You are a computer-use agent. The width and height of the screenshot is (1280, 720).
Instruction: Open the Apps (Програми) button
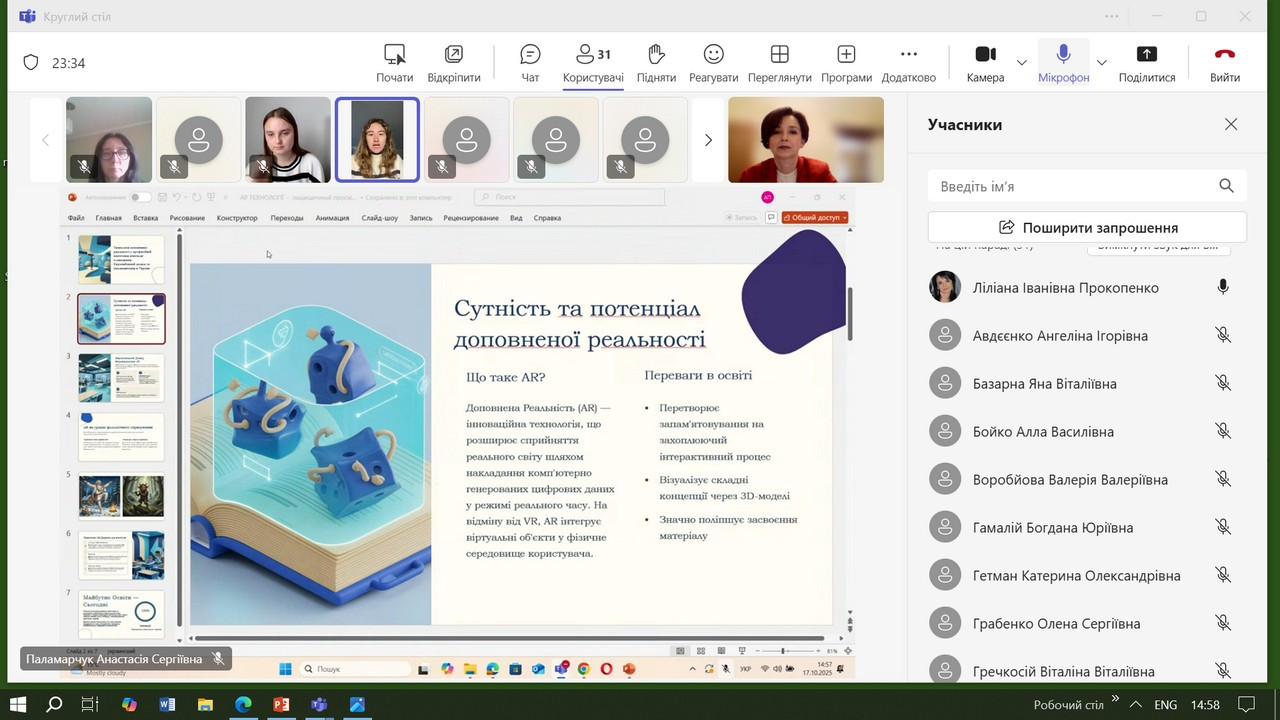point(846,63)
